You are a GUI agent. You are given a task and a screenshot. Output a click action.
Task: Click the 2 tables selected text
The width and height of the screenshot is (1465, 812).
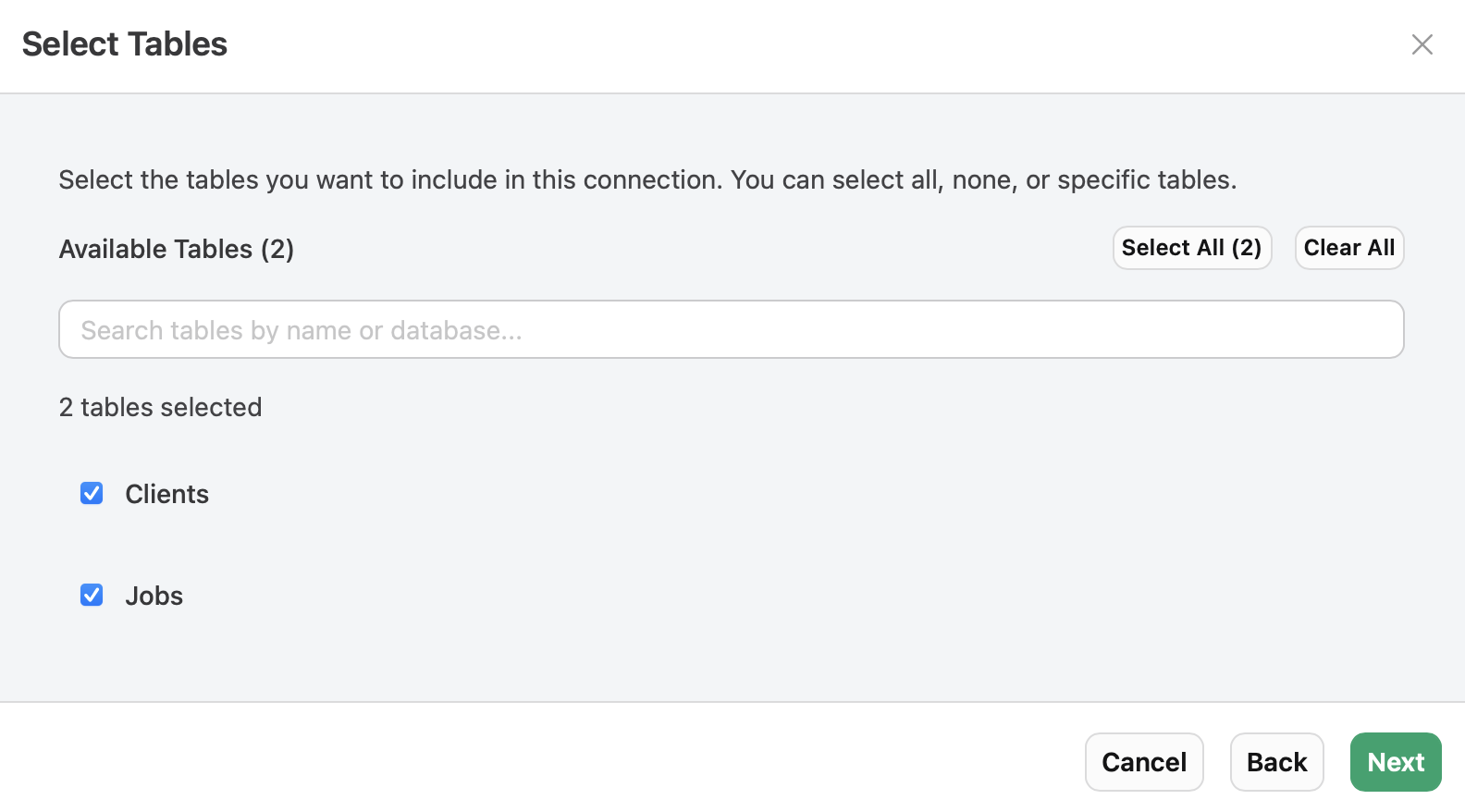[160, 407]
